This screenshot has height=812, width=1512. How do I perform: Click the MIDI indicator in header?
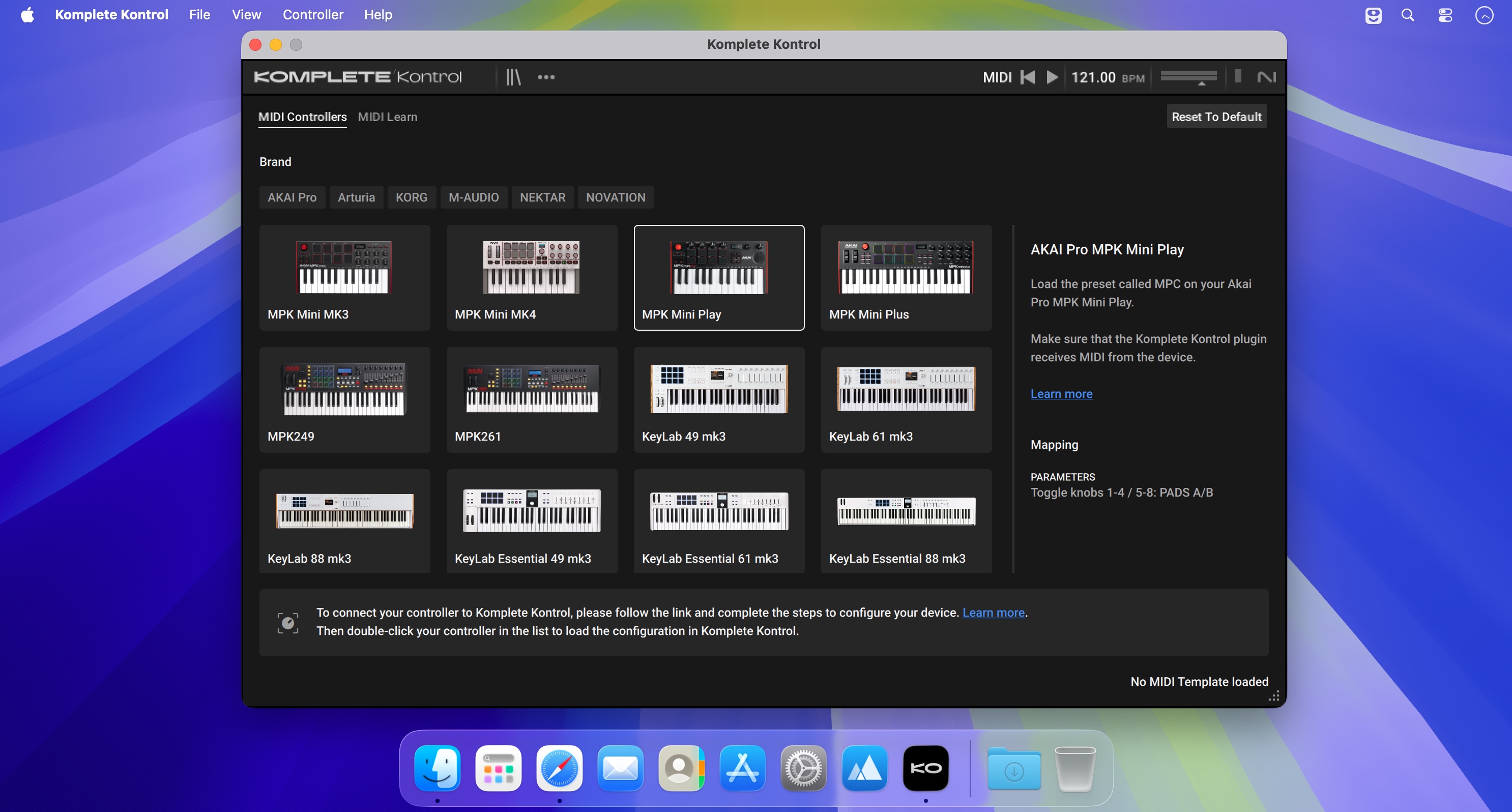coord(997,77)
